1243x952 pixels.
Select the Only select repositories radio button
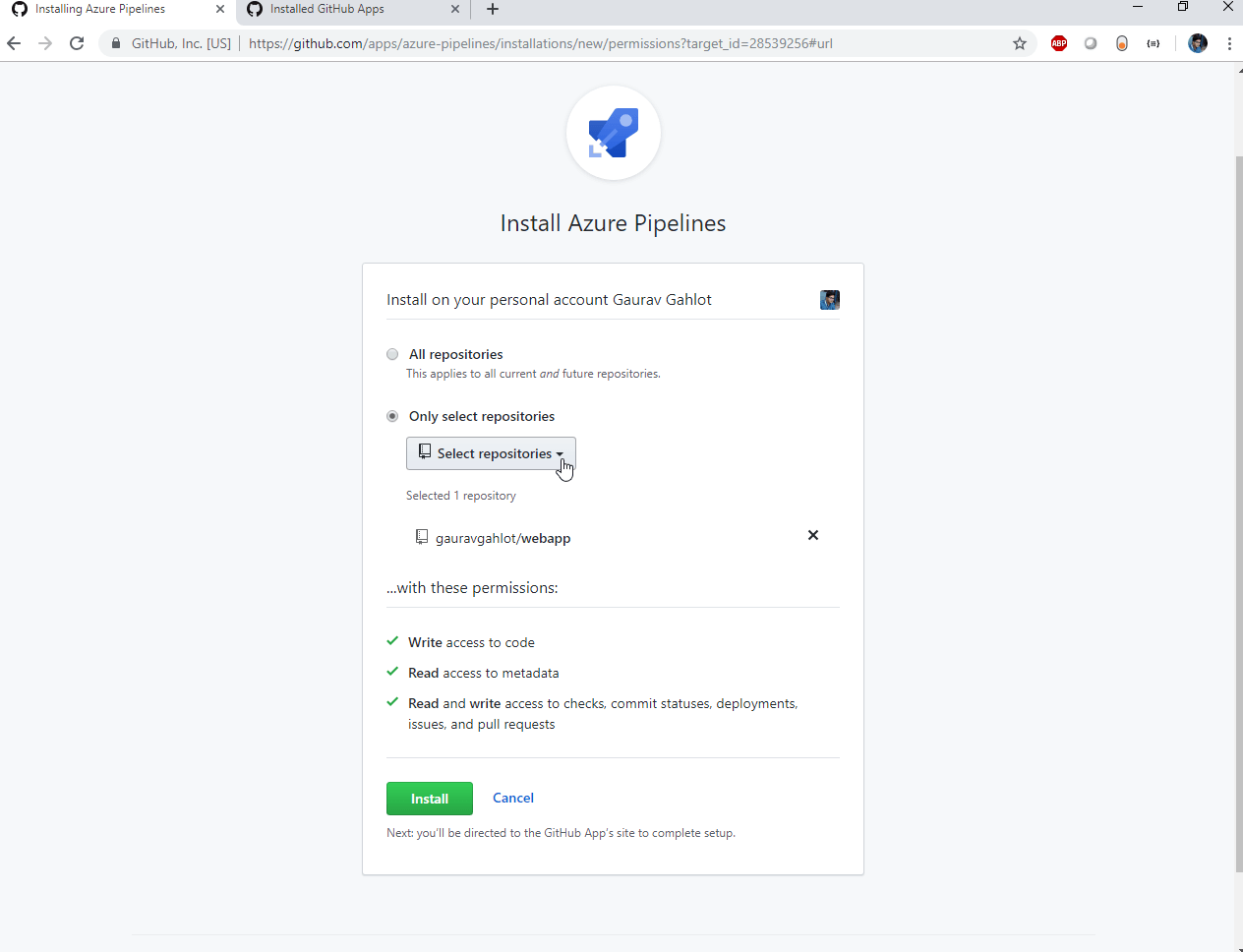click(x=392, y=416)
